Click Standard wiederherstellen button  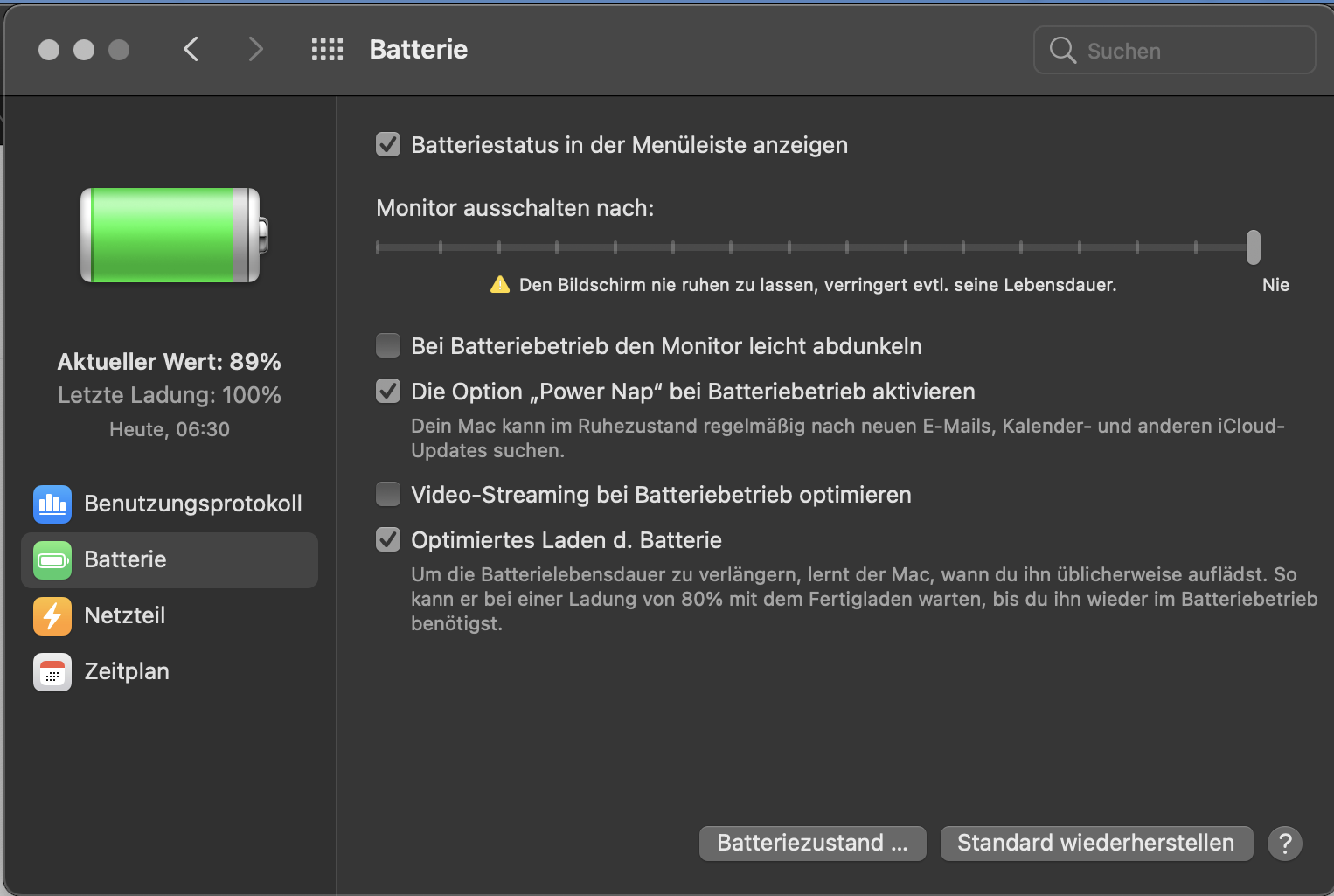point(1095,844)
